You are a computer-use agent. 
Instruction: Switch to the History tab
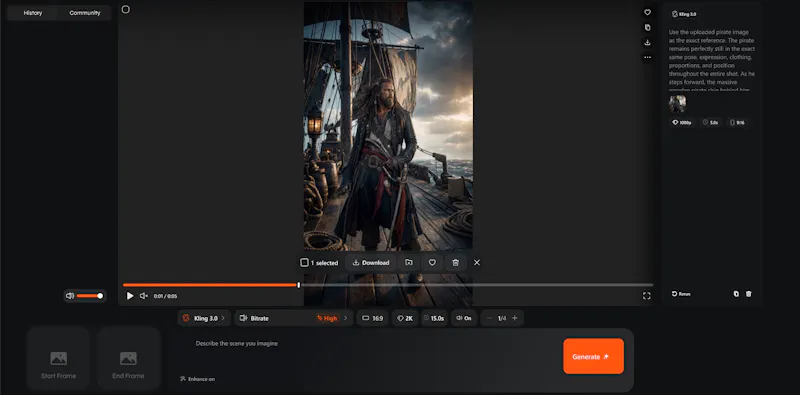(x=33, y=13)
